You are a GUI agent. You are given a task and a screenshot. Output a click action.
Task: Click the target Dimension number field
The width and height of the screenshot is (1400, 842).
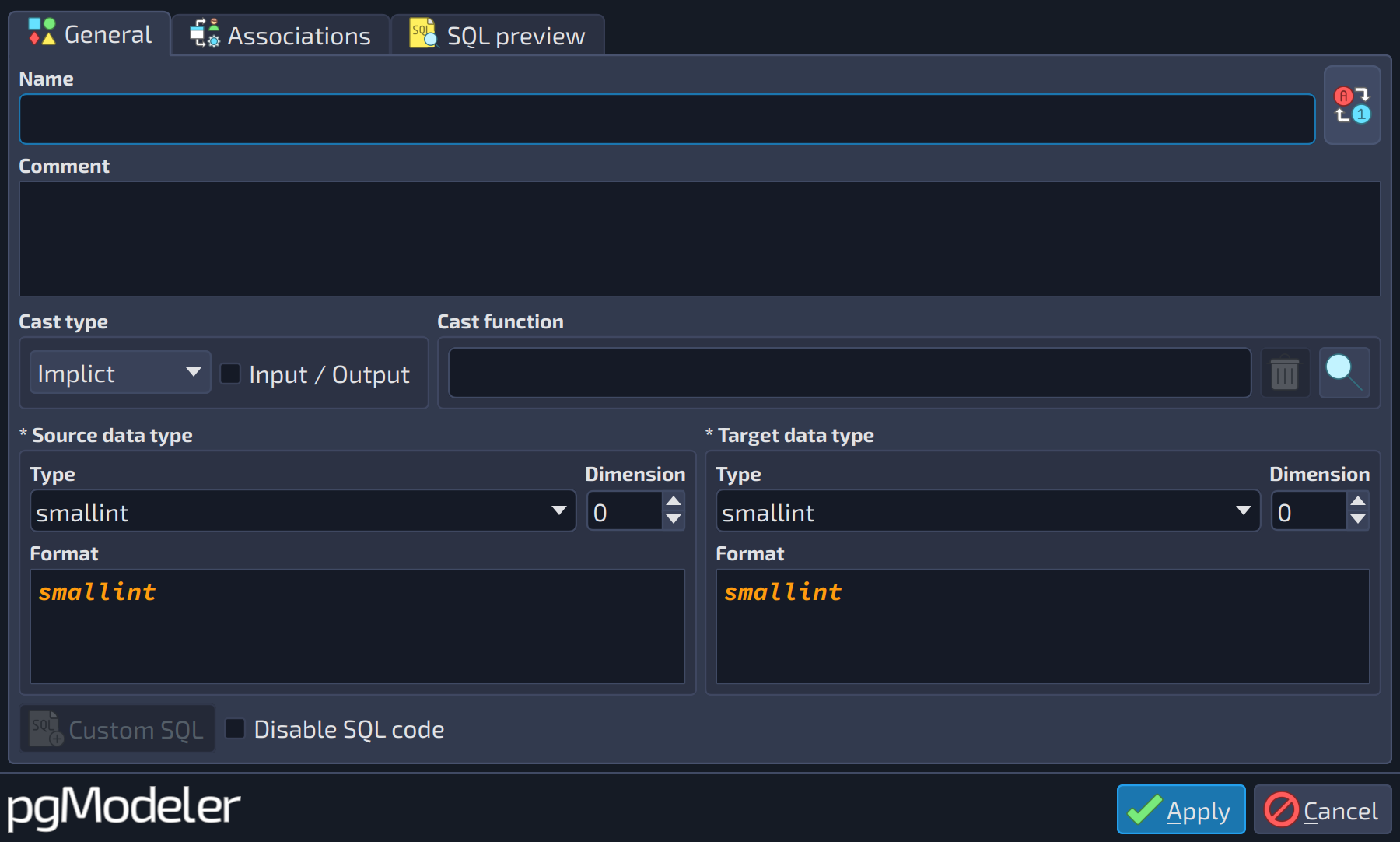click(x=1309, y=511)
